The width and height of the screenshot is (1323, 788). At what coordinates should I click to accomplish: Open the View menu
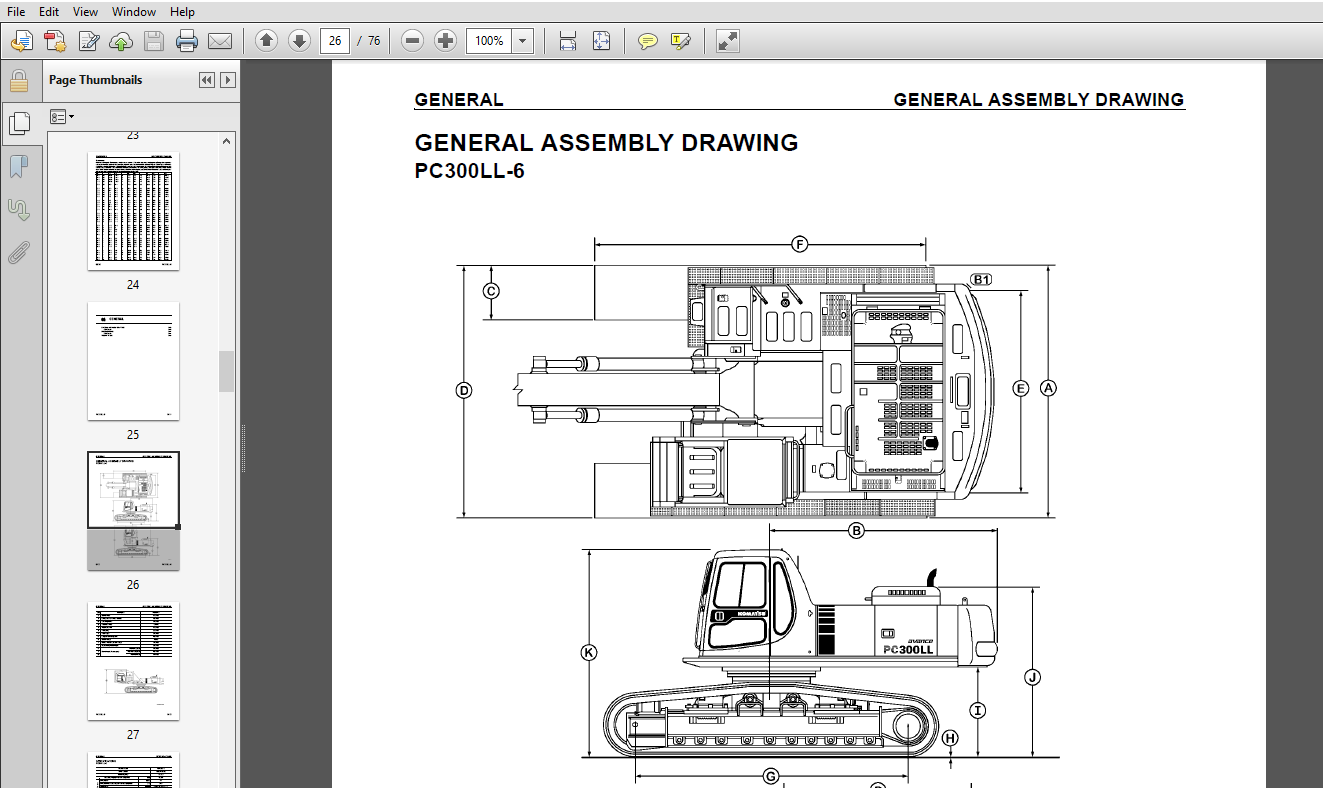click(x=86, y=12)
